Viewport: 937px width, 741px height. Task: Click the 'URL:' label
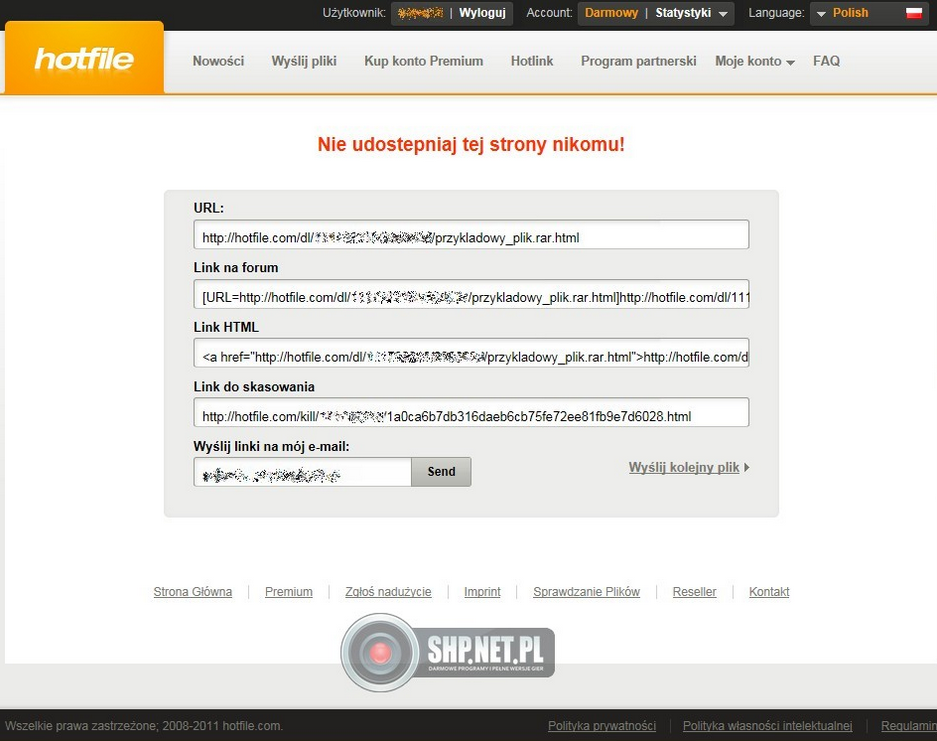pyautogui.click(x=209, y=208)
